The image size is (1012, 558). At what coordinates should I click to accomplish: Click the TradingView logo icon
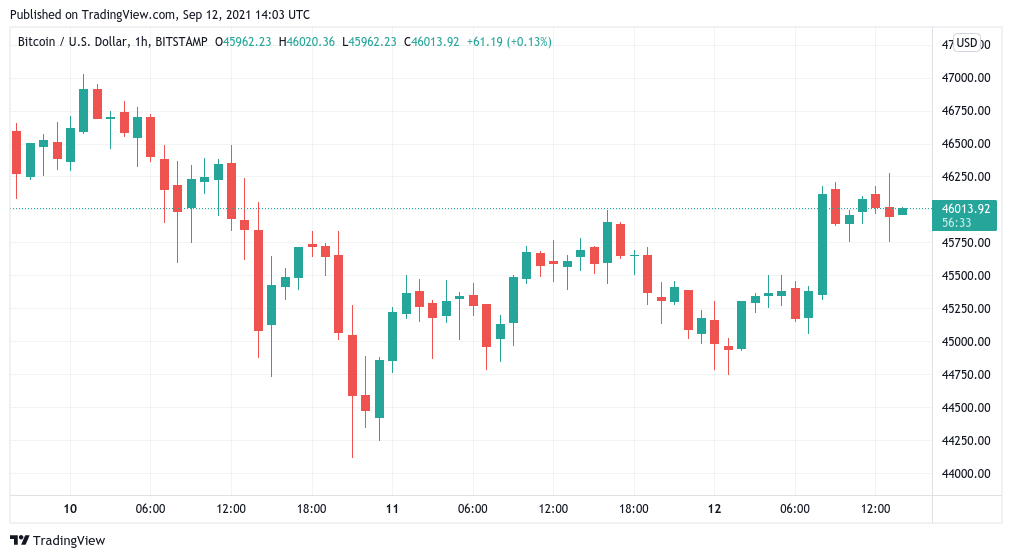tap(19, 541)
